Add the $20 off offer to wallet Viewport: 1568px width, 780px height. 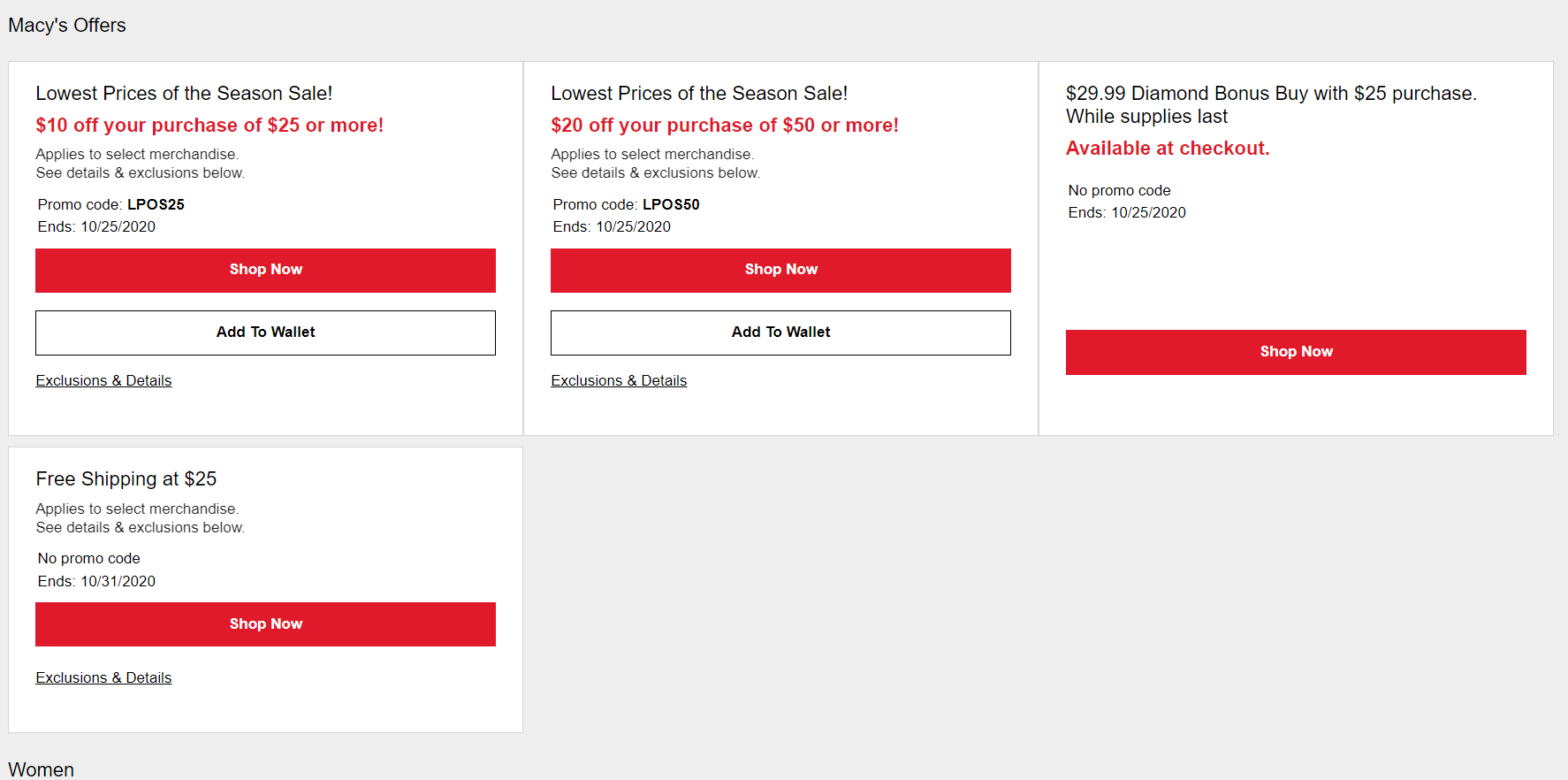pos(780,333)
